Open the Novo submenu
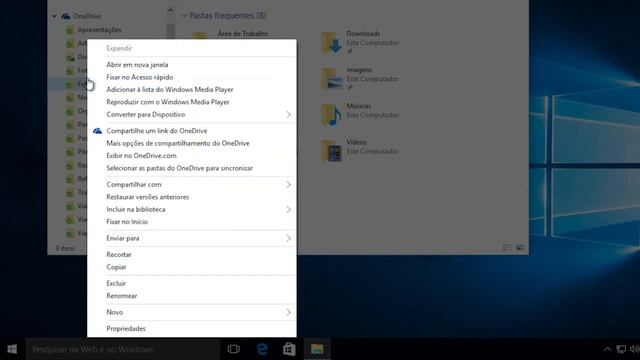 coord(191,312)
